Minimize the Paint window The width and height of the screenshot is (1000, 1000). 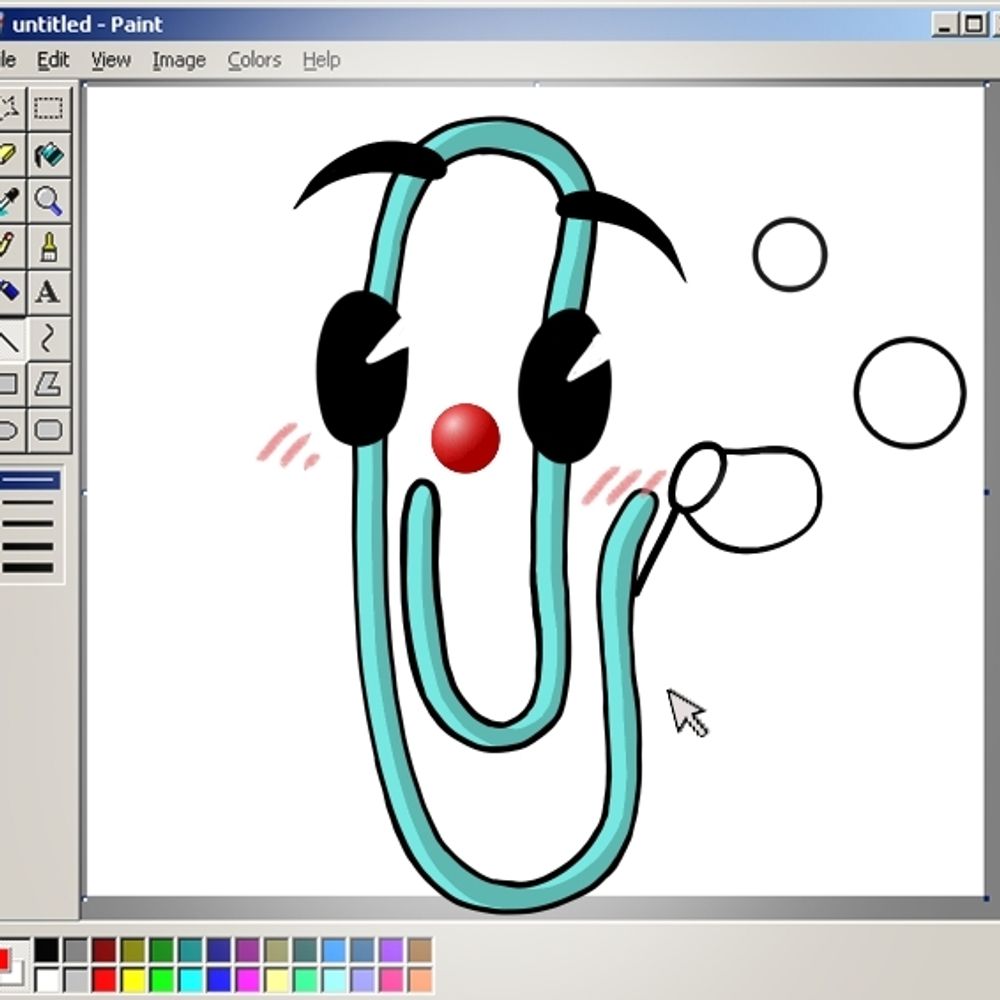(945, 25)
